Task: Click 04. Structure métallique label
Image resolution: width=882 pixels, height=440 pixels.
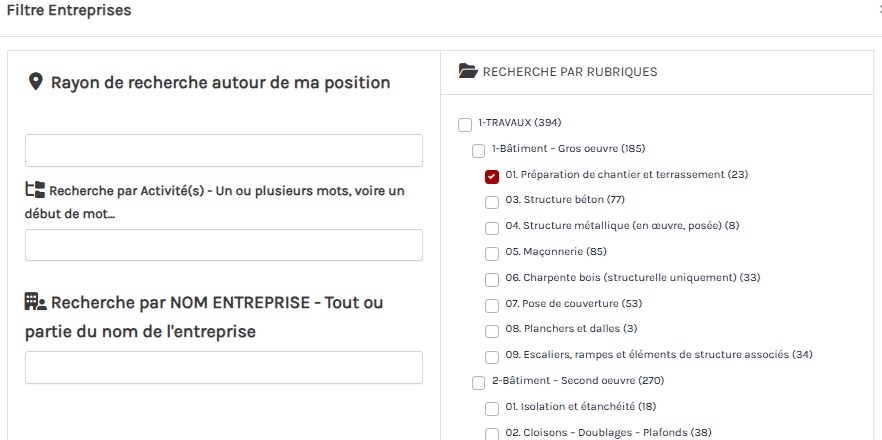Action: pos(622,226)
